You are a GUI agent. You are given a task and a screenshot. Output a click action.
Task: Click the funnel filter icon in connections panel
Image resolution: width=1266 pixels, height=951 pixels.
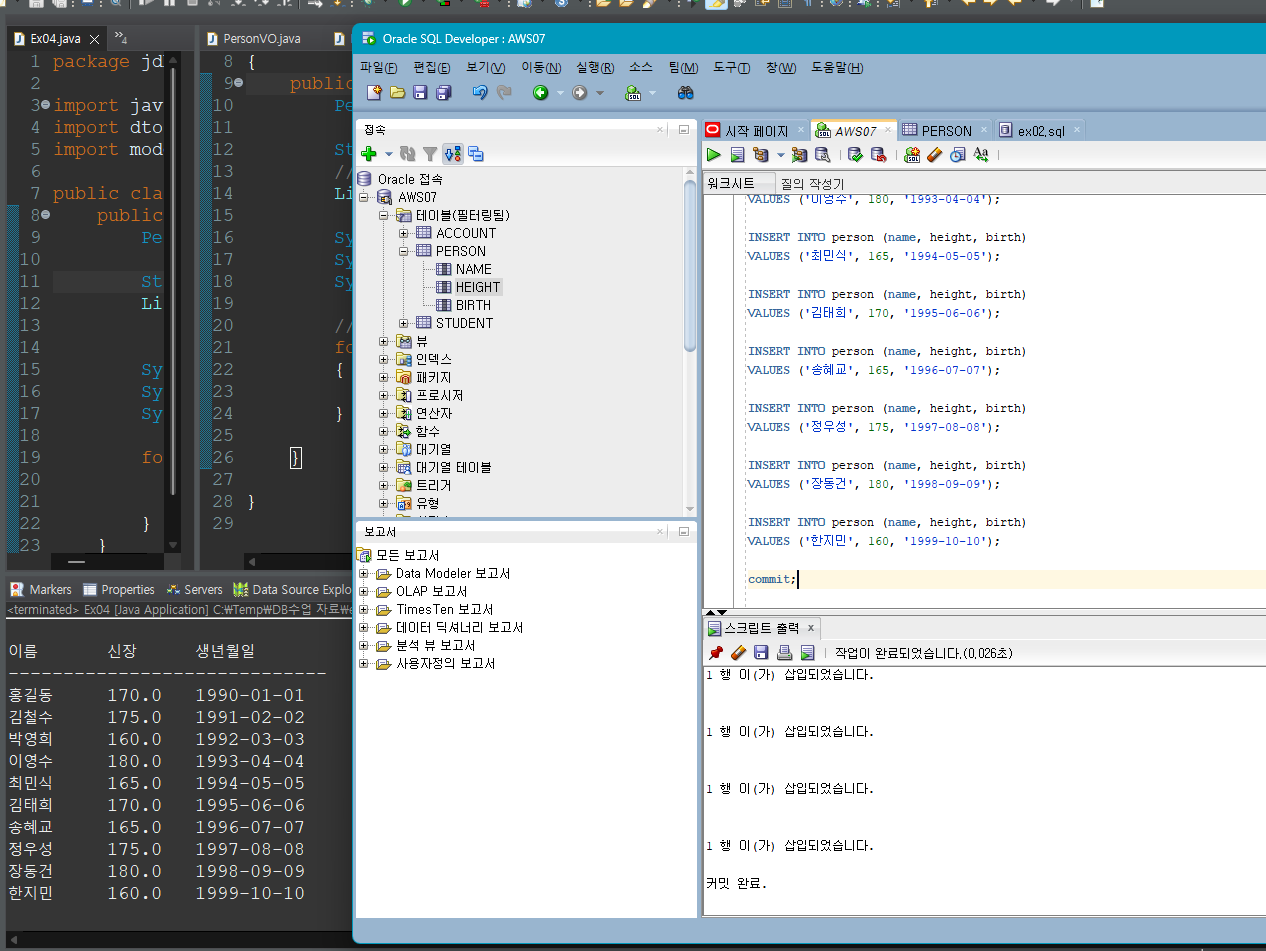(x=430, y=154)
